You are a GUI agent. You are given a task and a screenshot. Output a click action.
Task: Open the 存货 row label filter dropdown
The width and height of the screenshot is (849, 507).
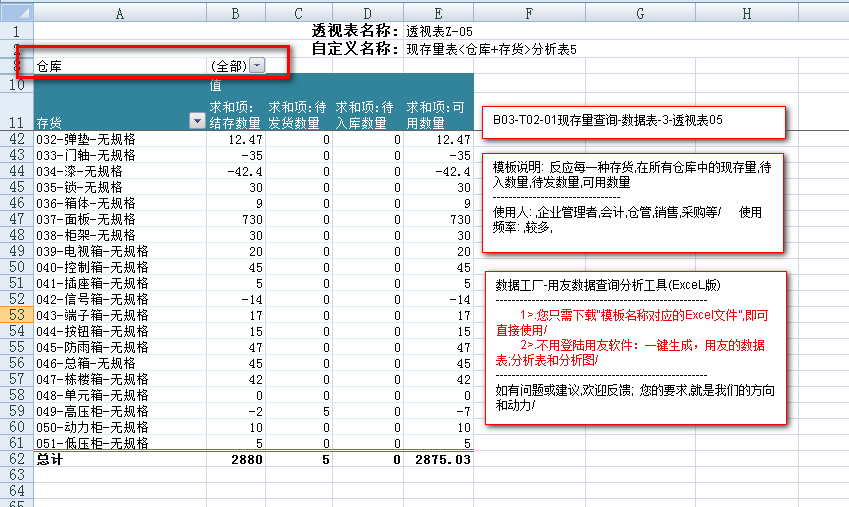tap(196, 122)
